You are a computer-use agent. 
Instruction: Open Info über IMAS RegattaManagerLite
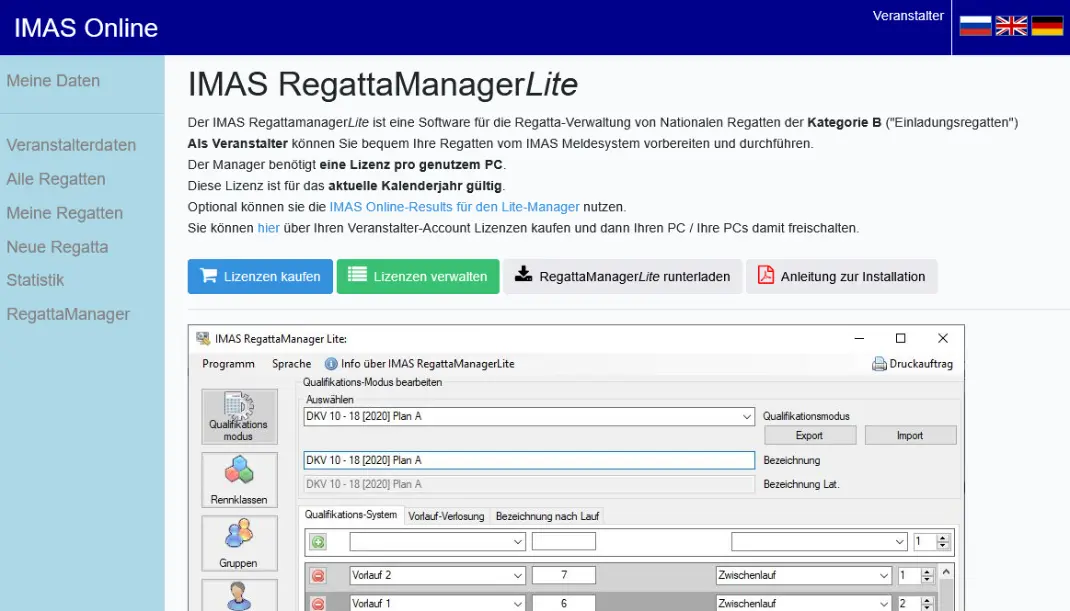[420, 364]
